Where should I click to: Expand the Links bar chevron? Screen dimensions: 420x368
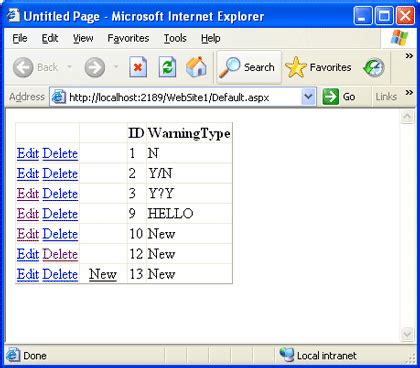click(409, 92)
